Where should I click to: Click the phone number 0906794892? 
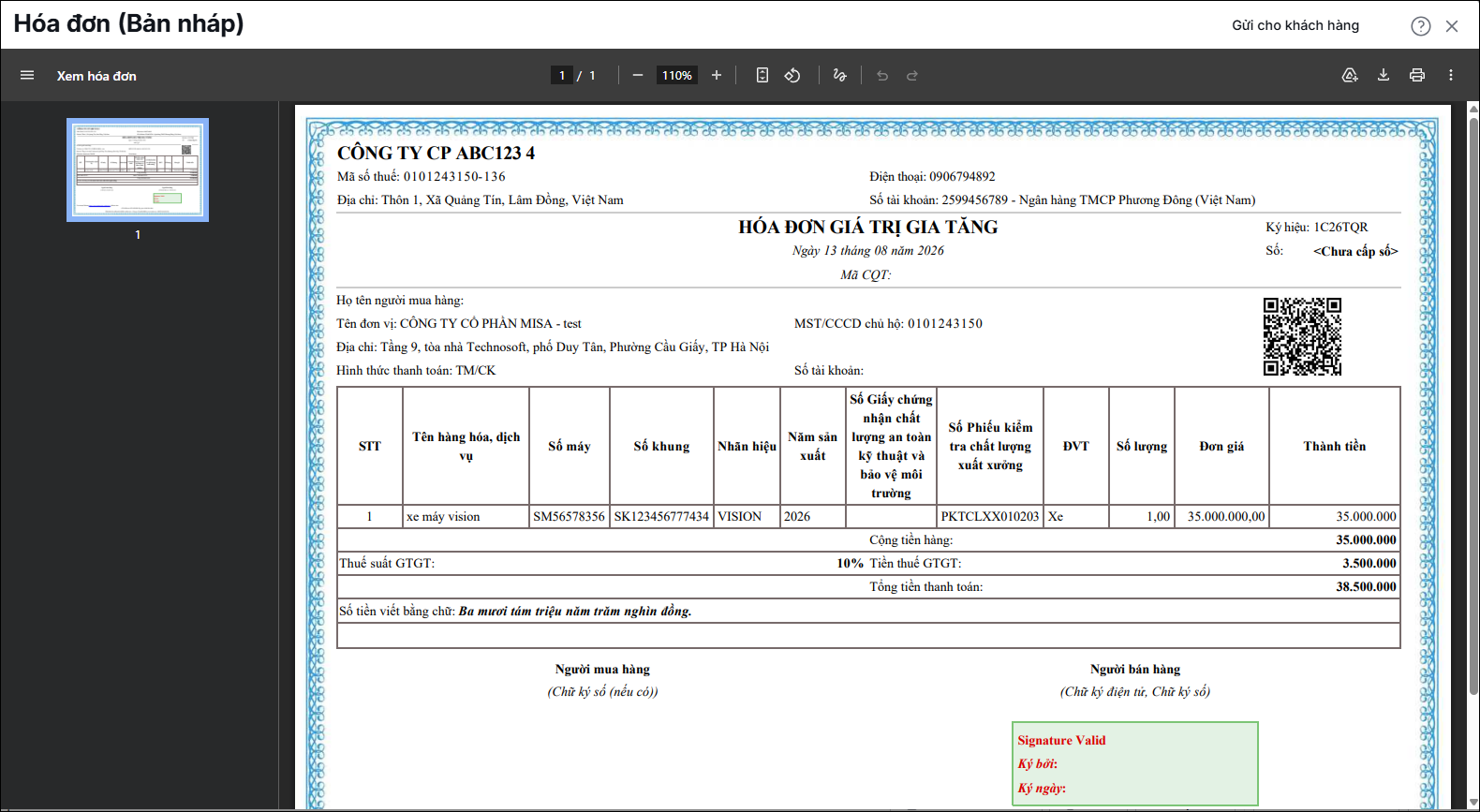[x=962, y=176]
